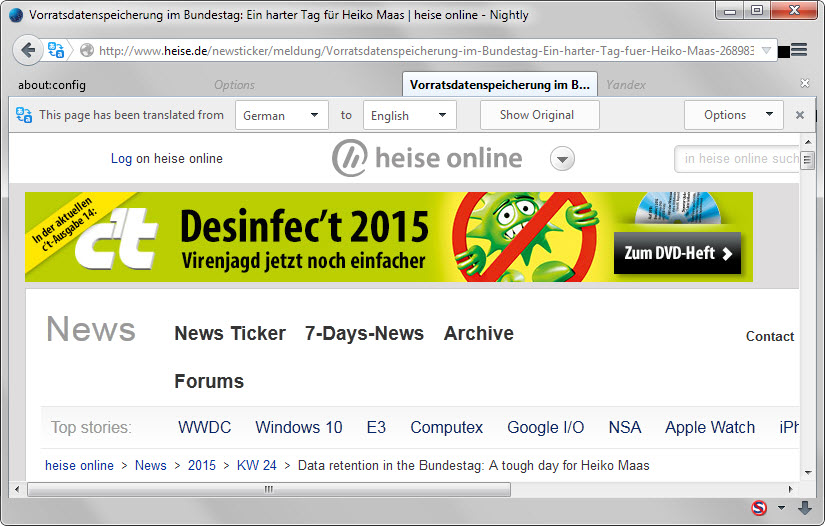Click the heise online breadcrumb link
This screenshot has width=825, height=526.
coord(79,466)
